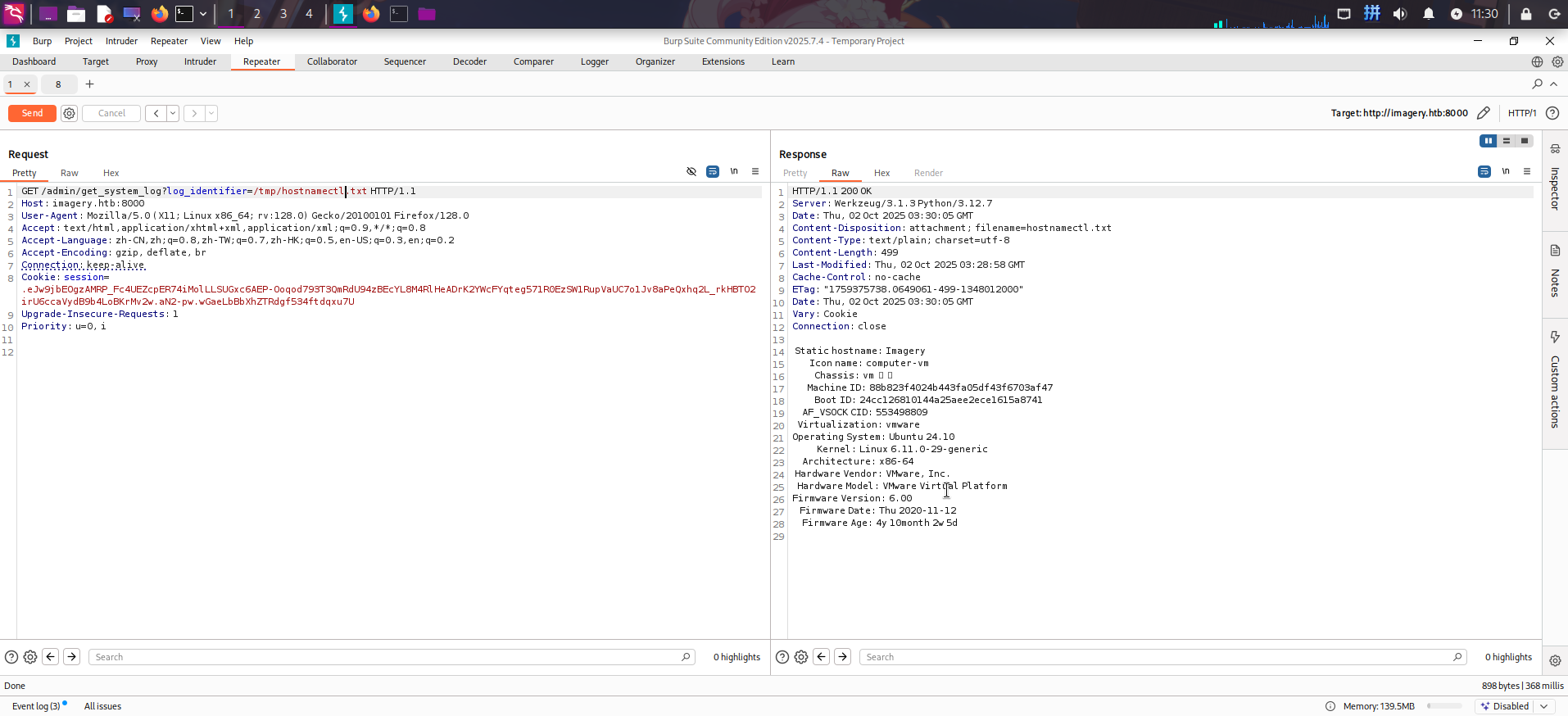Switch to workspace 2
This screenshot has height=716, width=1568.
257,14
